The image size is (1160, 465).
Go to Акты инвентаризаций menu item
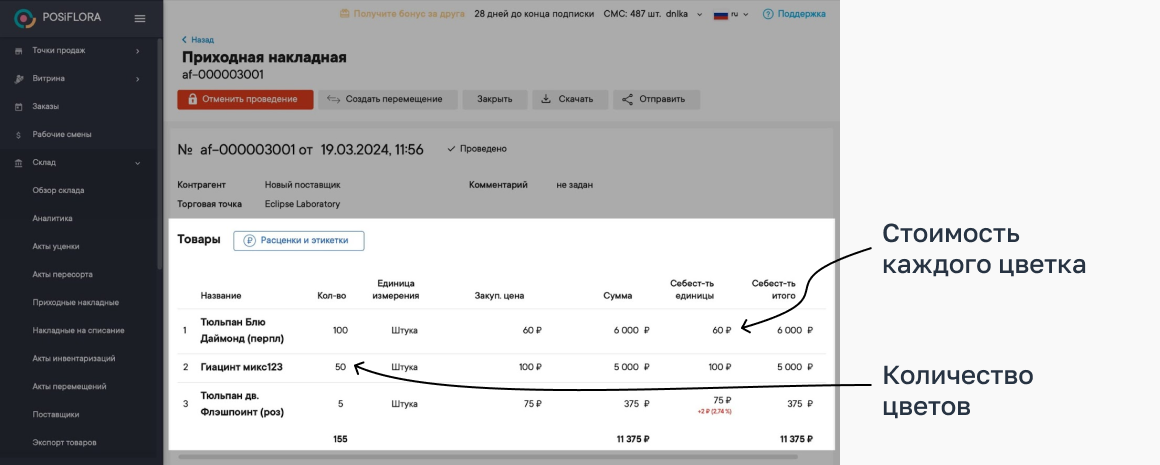tap(74, 358)
